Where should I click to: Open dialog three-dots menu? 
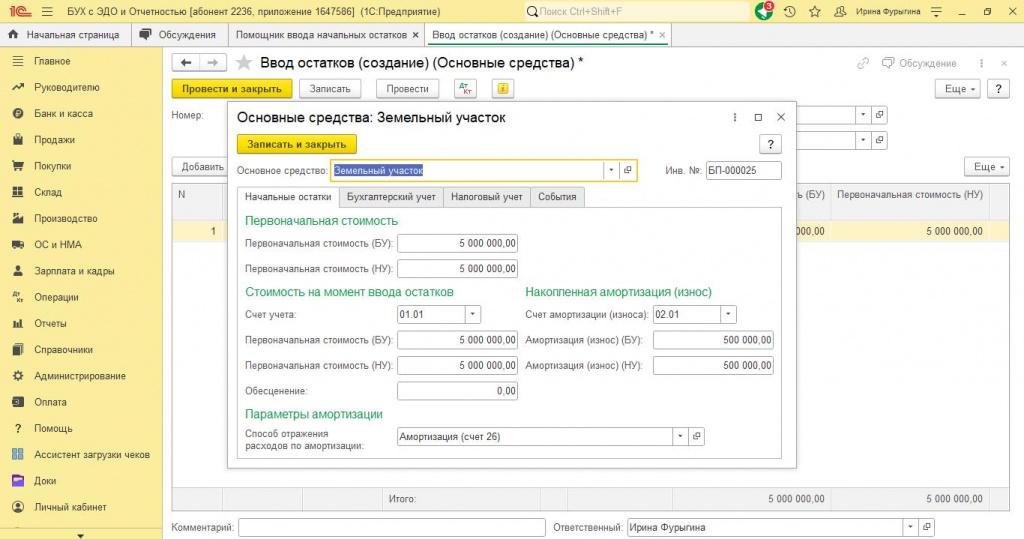coord(735,118)
